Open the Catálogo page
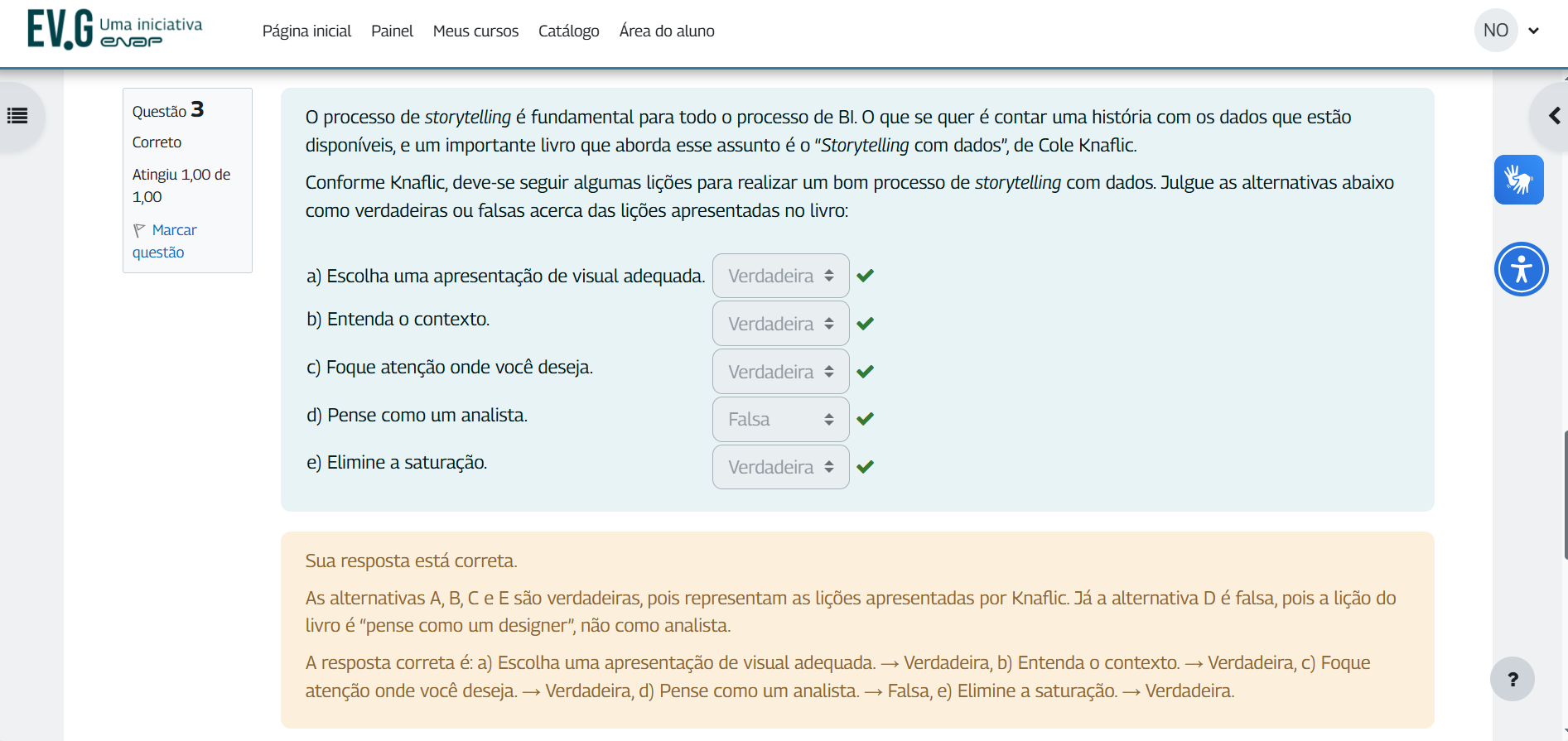The width and height of the screenshot is (1568, 741). click(x=568, y=31)
